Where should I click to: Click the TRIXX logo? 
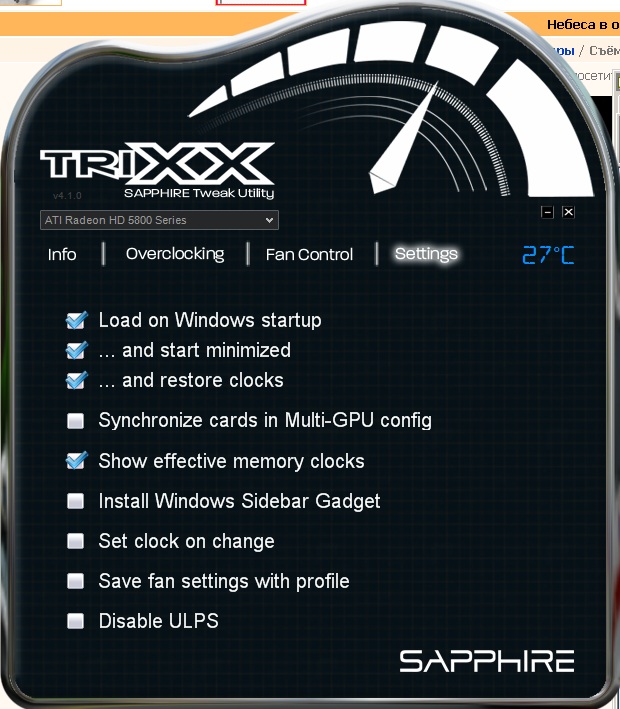[157, 164]
